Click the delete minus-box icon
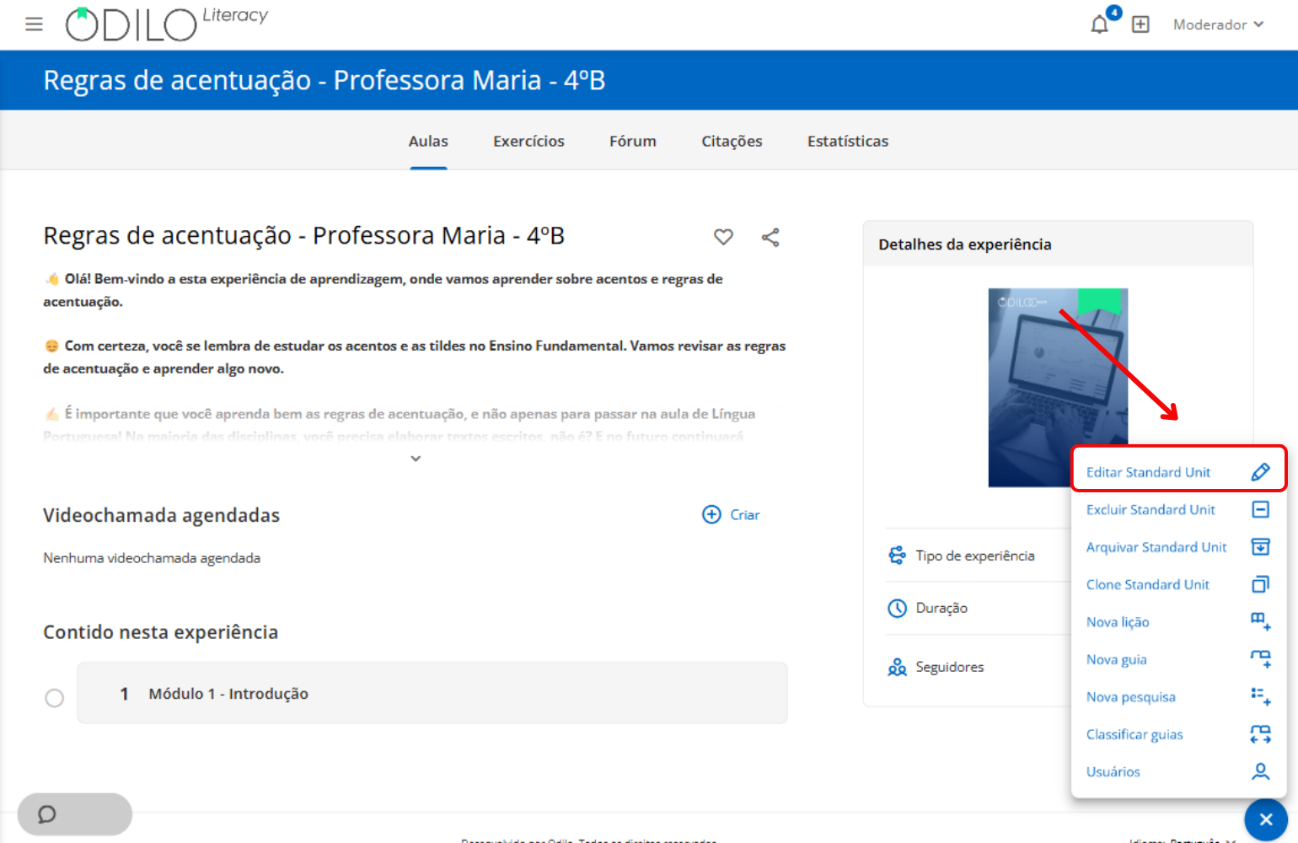The image size is (1298, 843). point(1261,510)
